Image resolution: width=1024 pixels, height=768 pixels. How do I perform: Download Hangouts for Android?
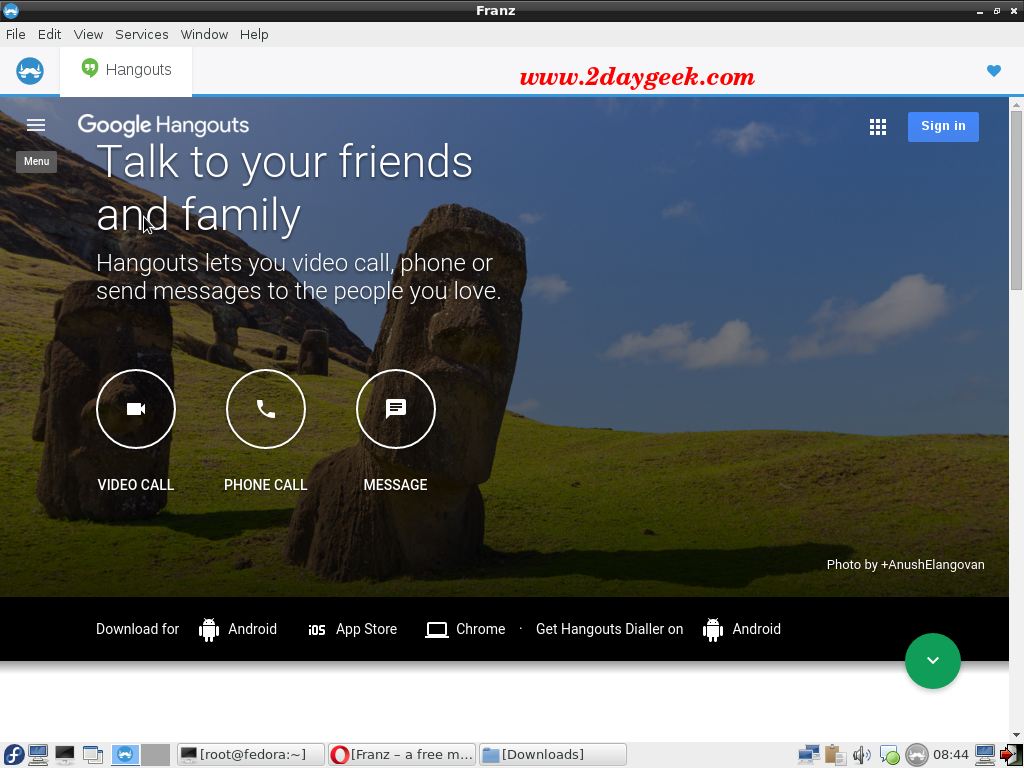pyautogui.click(x=238, y=630)
